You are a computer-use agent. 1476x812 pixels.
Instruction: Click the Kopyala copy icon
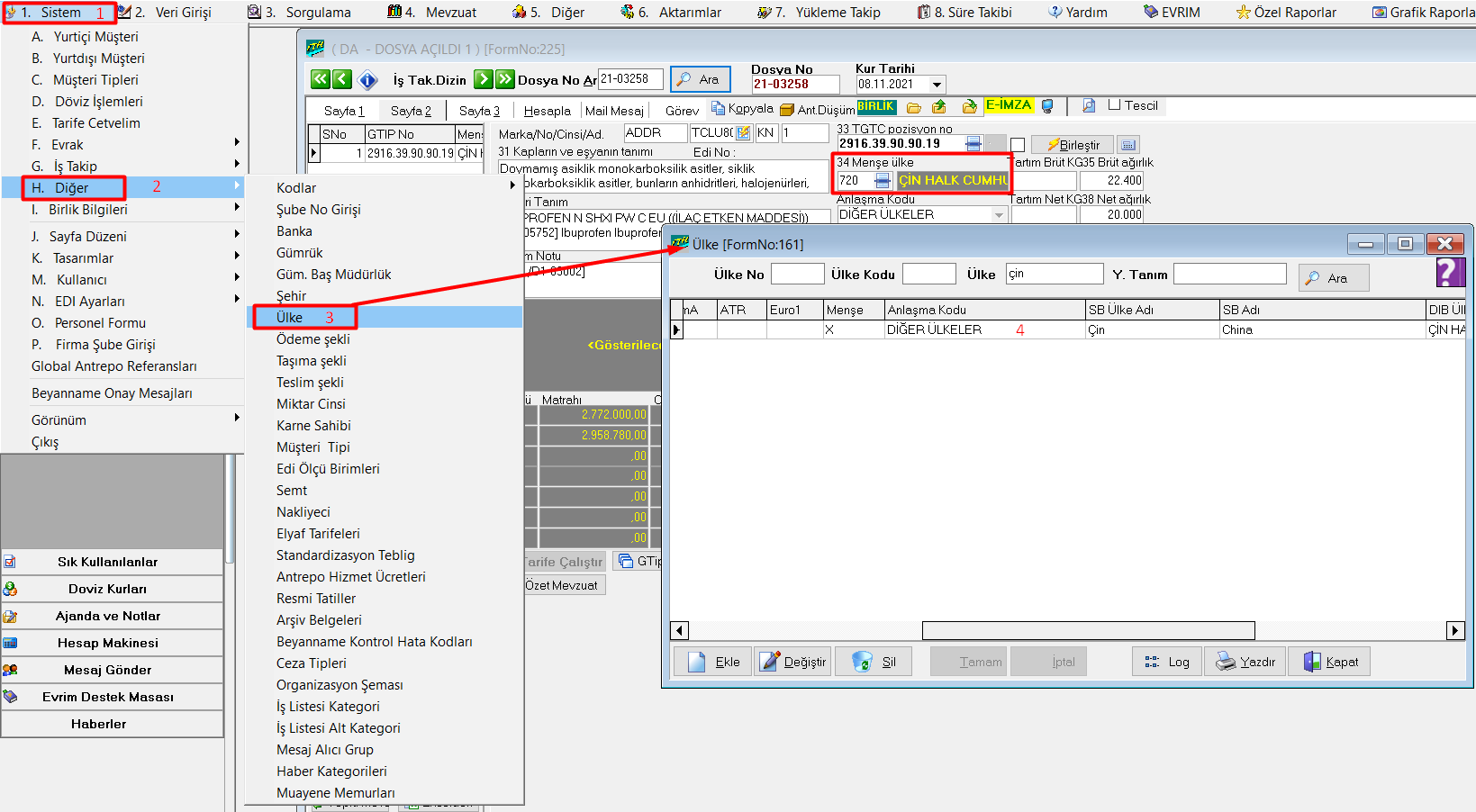tap(718, 108)
